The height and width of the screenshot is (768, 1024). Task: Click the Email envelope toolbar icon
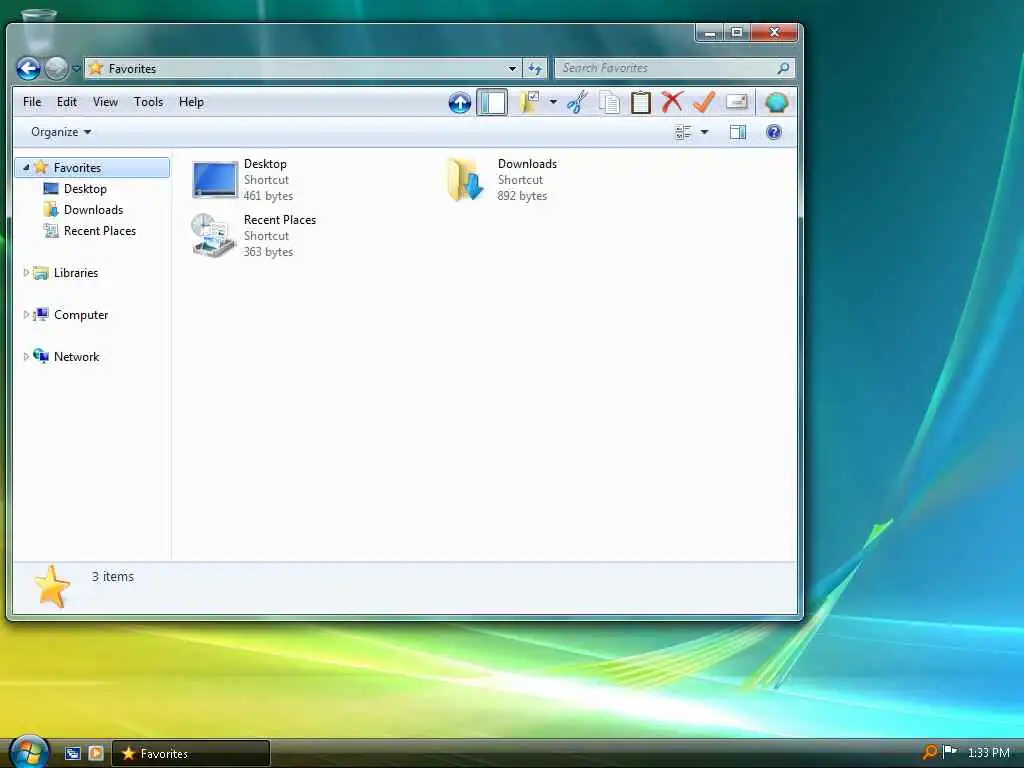tap(736, 101)
